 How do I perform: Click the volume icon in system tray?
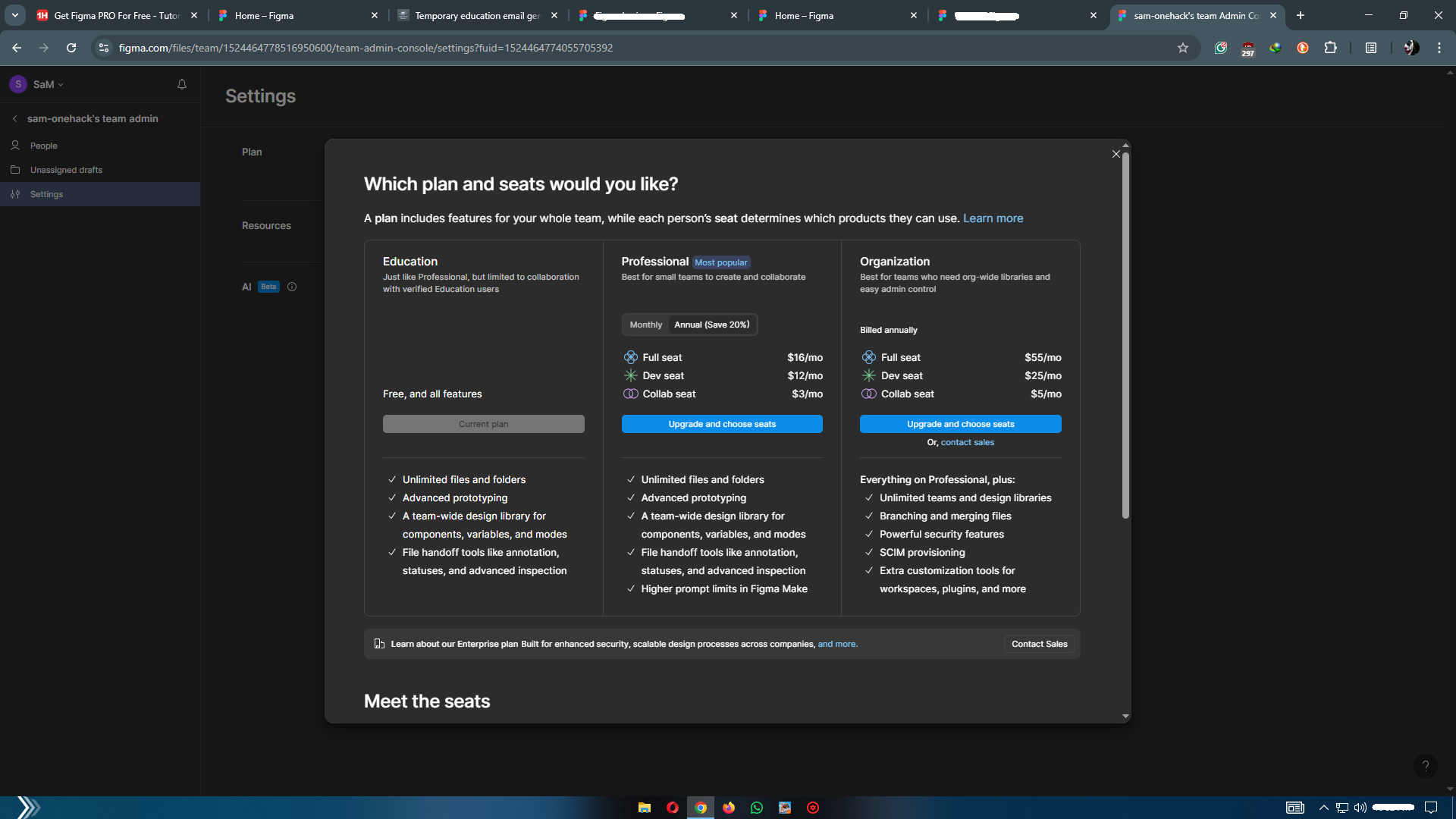[x=1360, y=808]
